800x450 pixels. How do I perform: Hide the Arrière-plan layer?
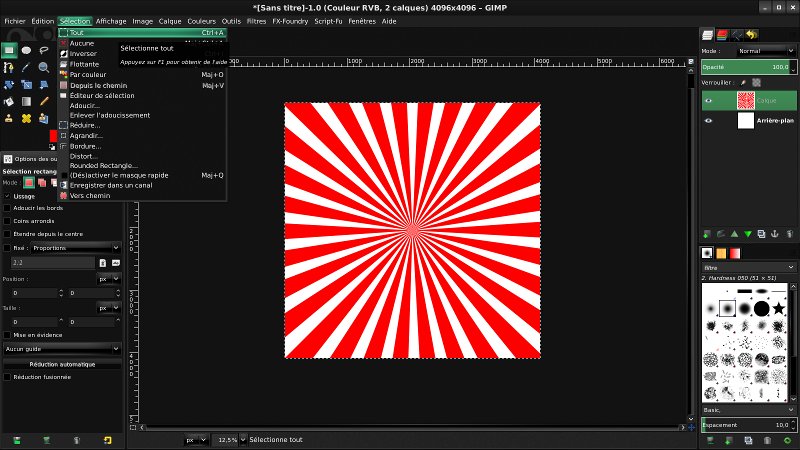tap(708, 121)
